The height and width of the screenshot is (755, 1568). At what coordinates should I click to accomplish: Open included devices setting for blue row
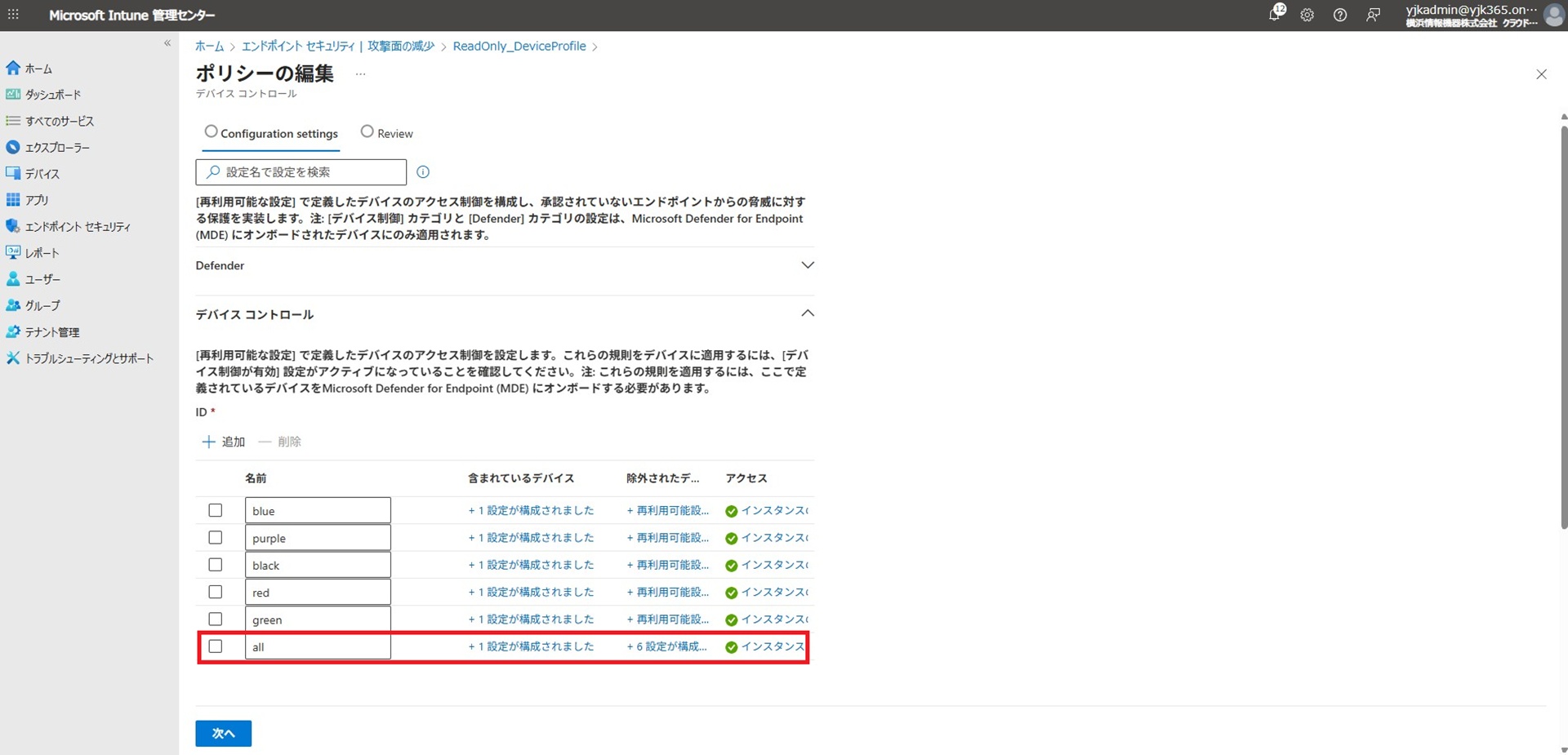point(531,510)
